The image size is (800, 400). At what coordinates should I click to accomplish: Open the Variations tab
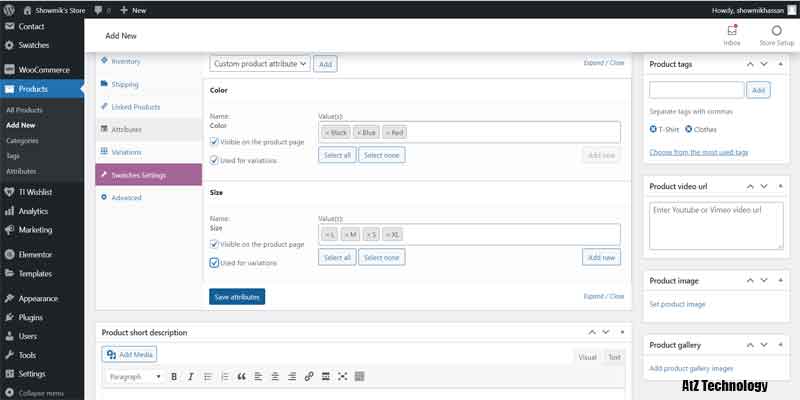point(127,152)
